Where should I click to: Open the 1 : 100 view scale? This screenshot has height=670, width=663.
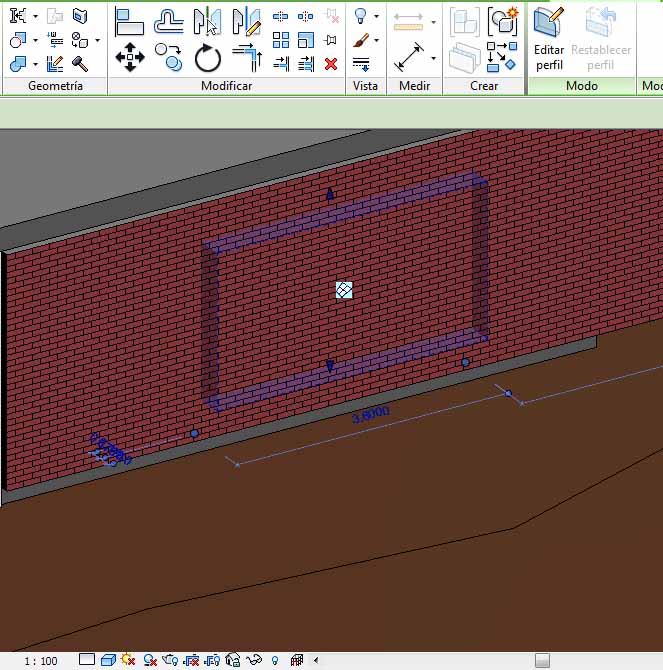[41, 661]
